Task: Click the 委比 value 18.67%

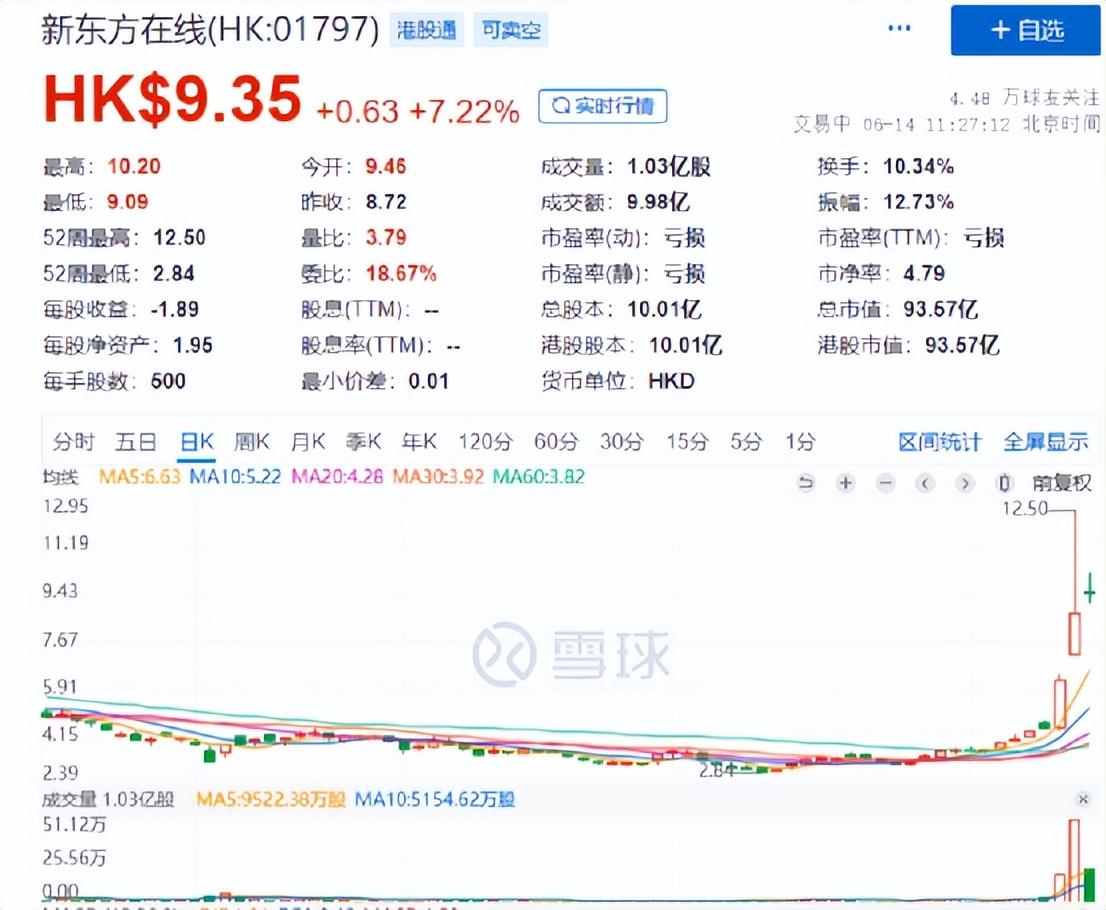Action: (401, 274)
